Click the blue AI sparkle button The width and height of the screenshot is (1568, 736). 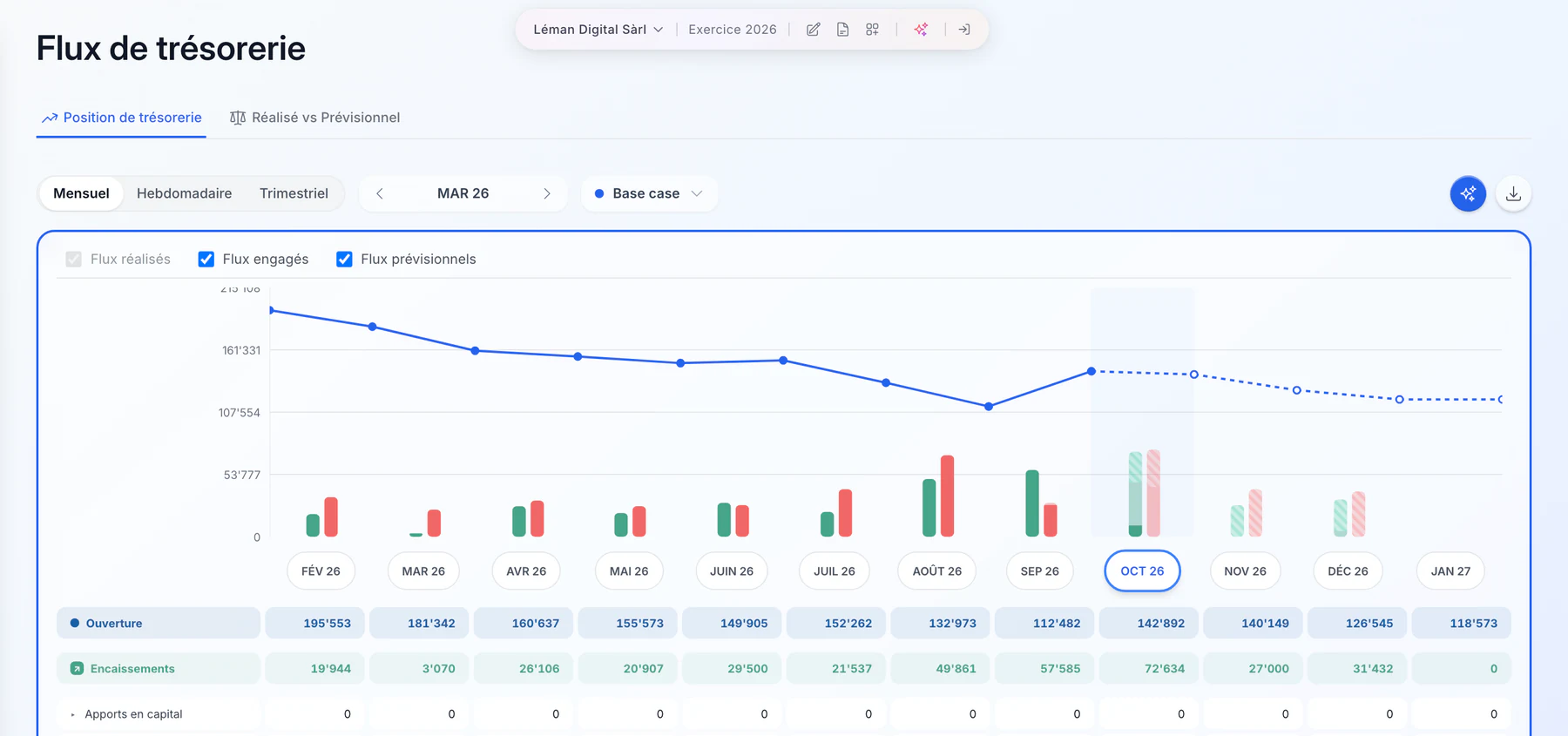tap(1468, 193)
